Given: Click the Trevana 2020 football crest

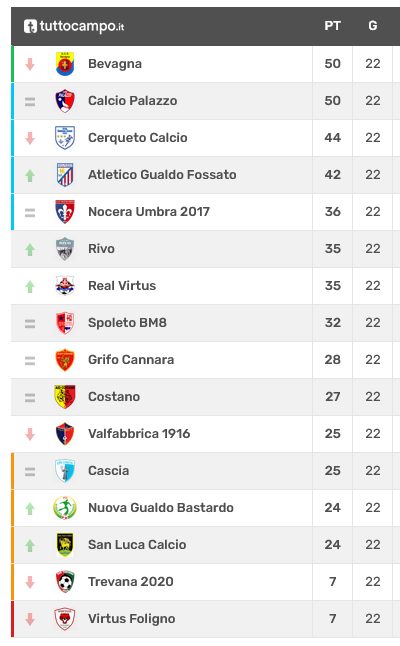Looking at the screenshot, I should [65, 582].
